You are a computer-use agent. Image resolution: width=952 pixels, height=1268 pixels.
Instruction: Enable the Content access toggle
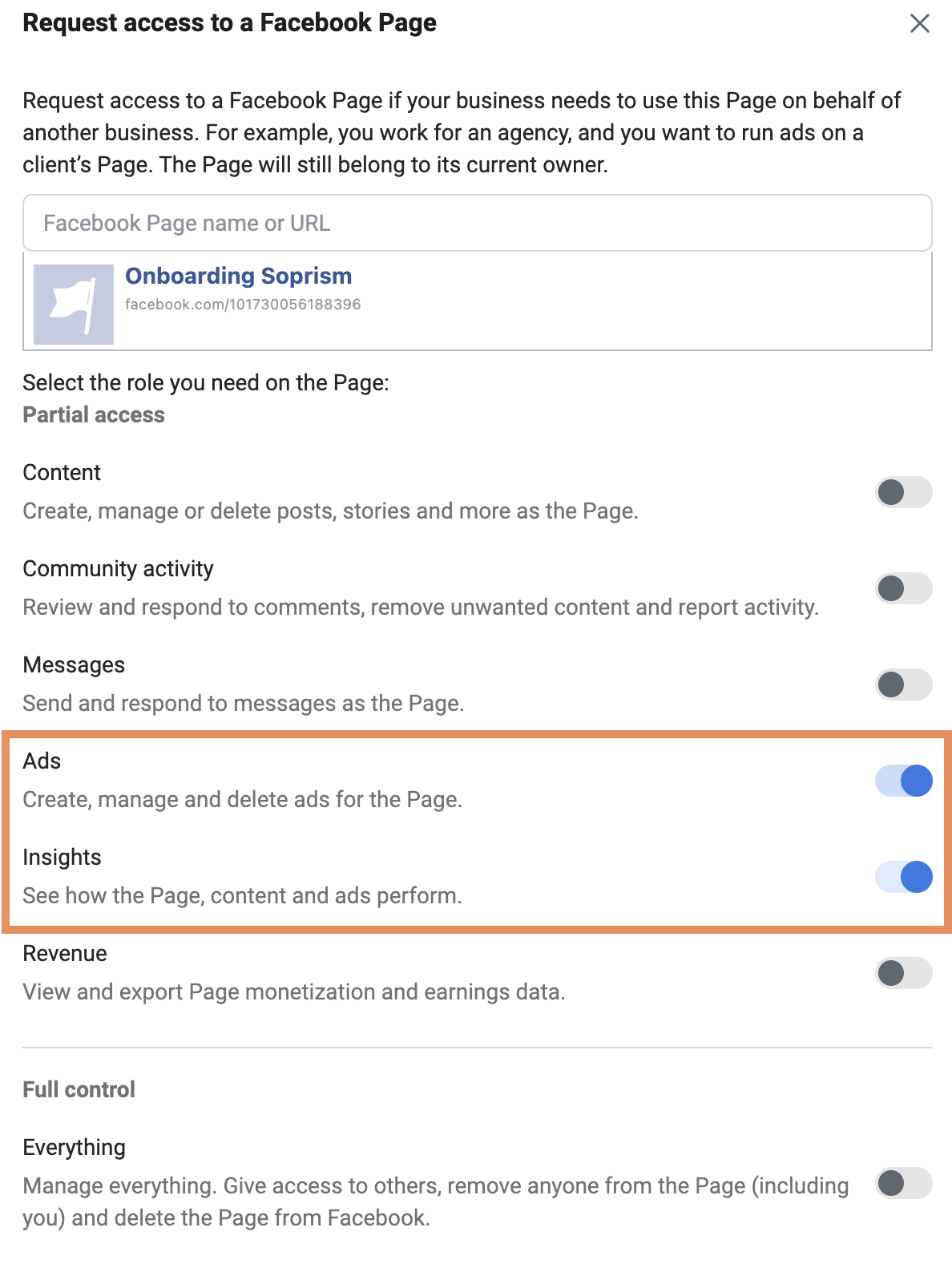coord(903,492)
